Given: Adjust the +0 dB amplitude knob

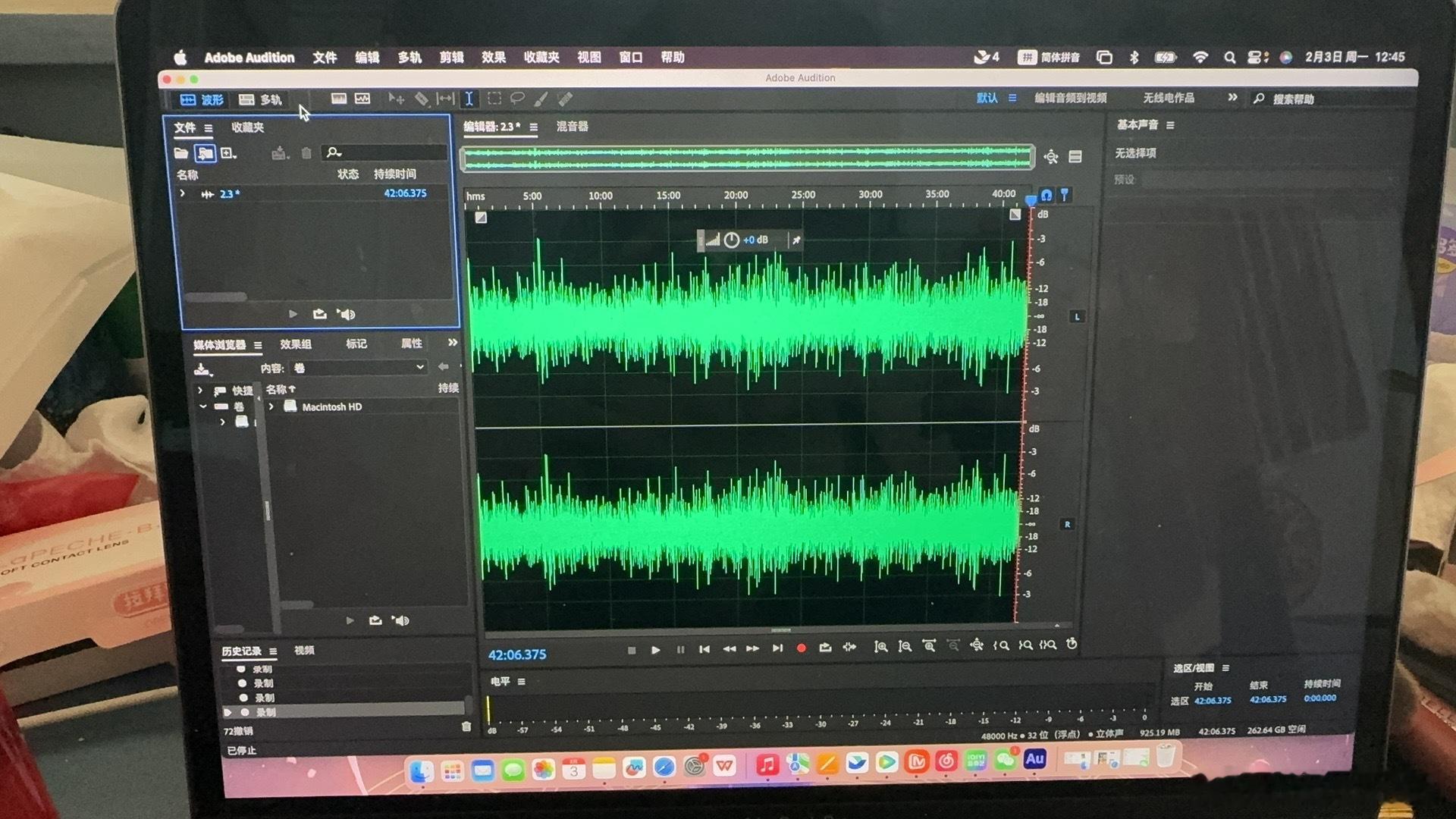Looking at the screenshot, I should pos(732,240).
